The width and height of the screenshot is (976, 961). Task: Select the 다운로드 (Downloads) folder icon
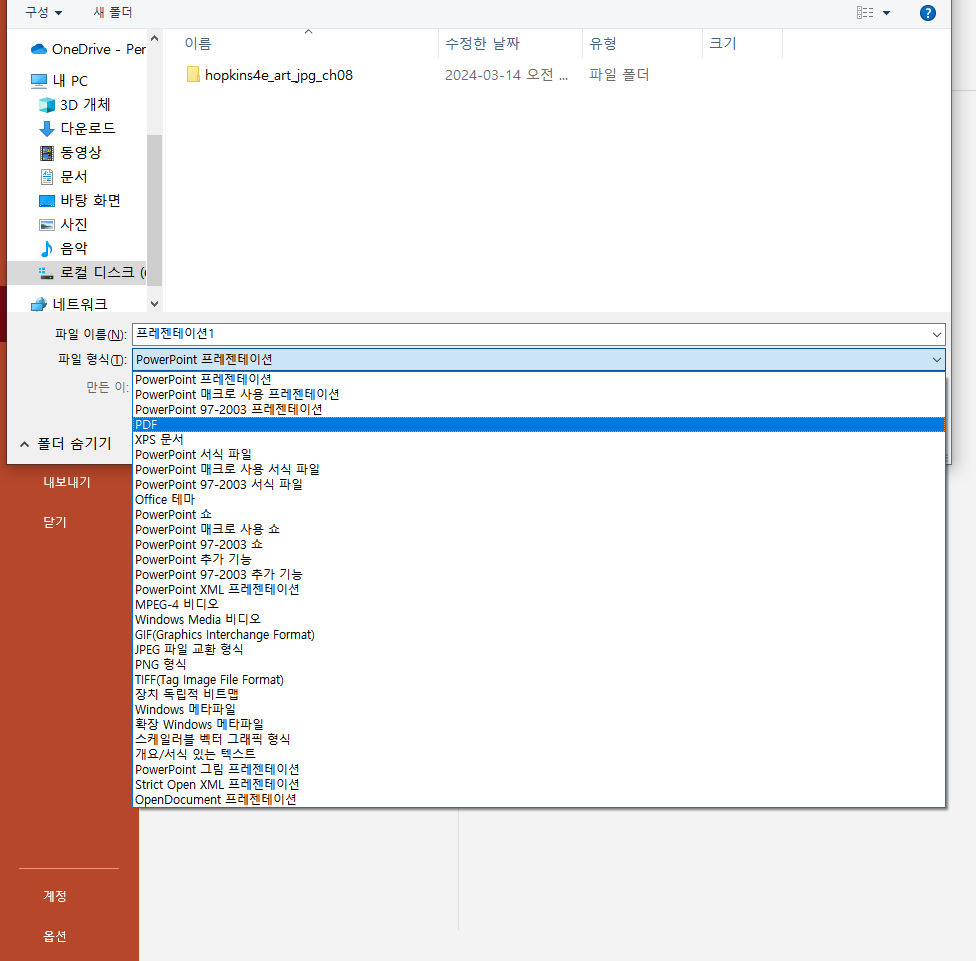click(48, 128)
